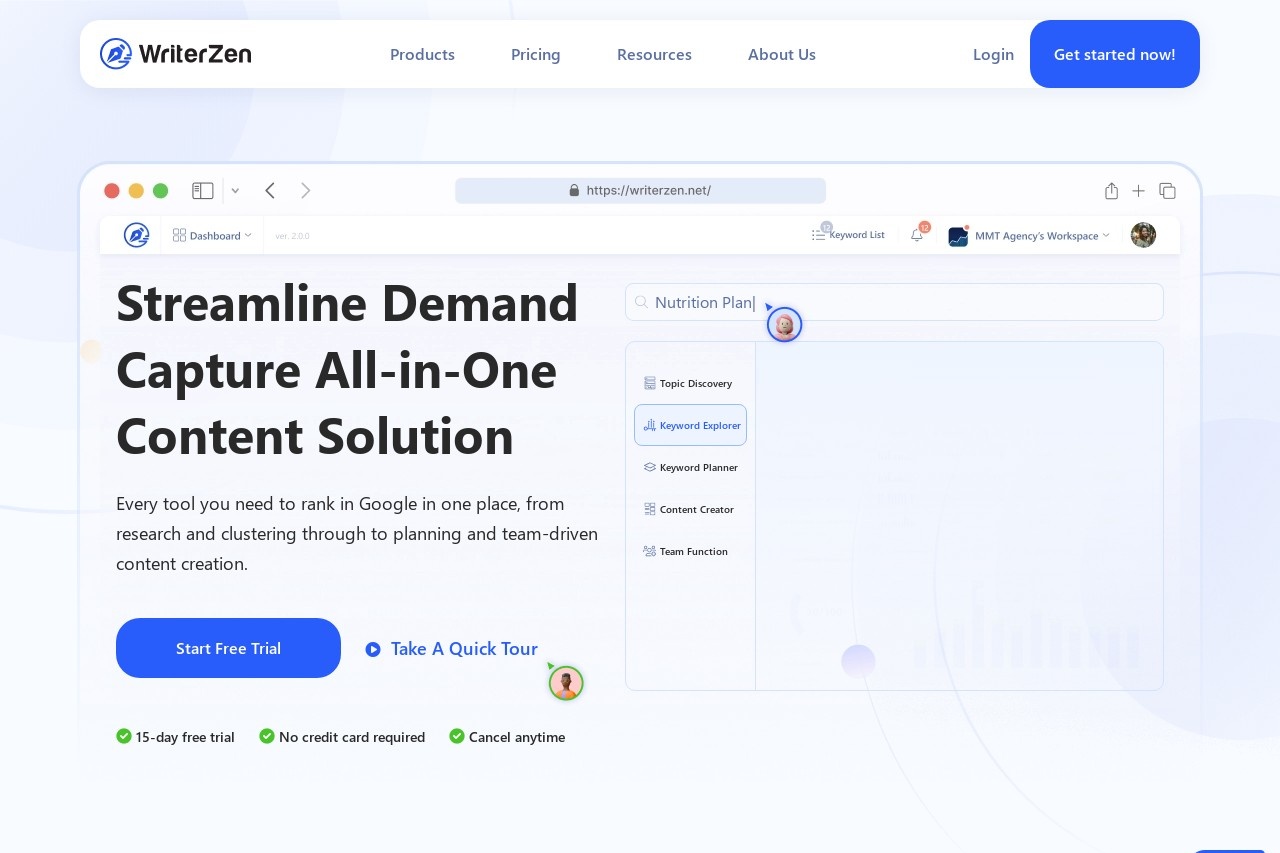
Task: Click the version 2.0.0 label
Action: tap(293, 236)
